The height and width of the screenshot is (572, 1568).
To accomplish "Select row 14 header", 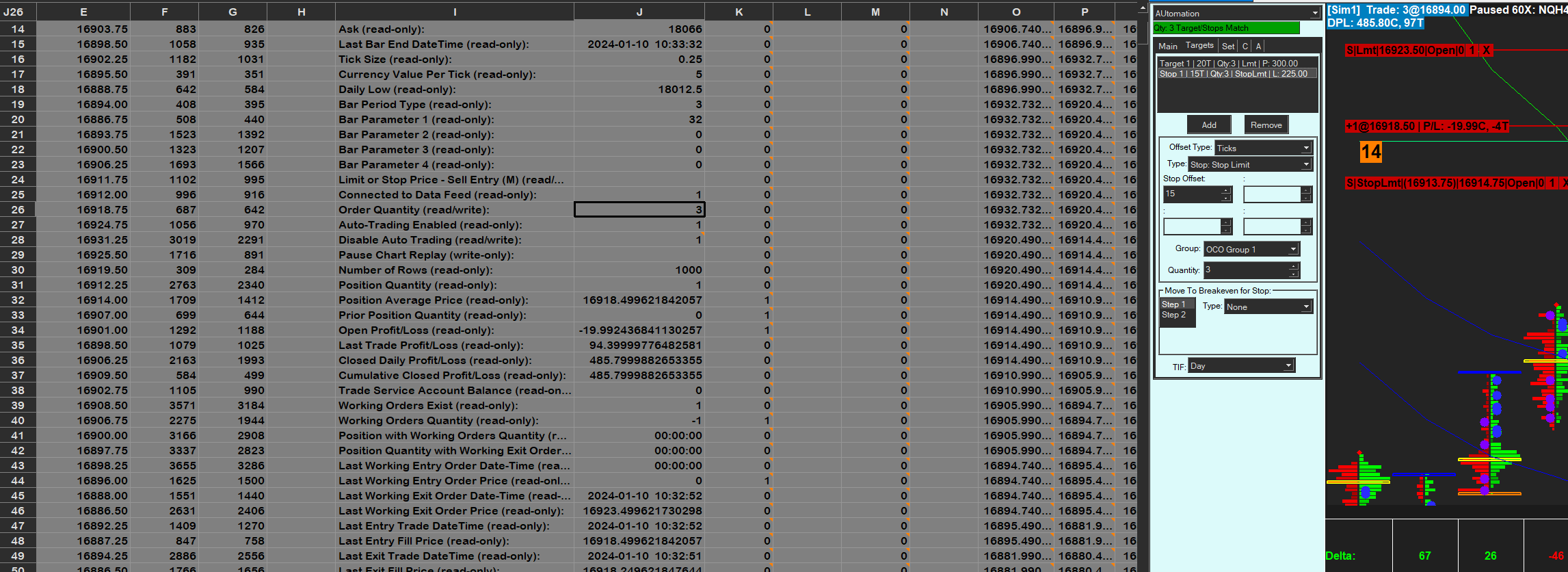I will tap(18, 29).
